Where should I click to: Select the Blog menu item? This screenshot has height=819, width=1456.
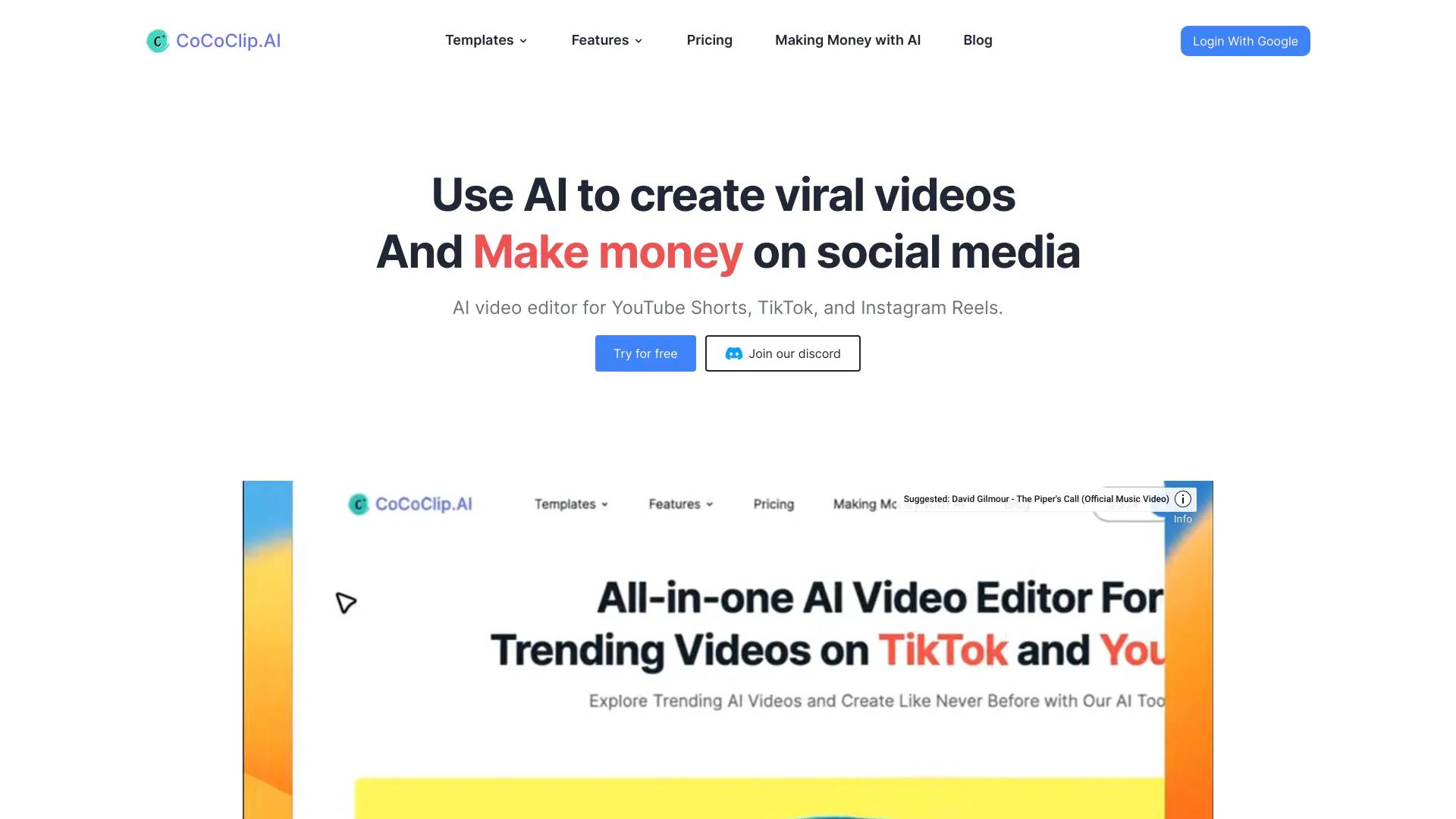977,39
